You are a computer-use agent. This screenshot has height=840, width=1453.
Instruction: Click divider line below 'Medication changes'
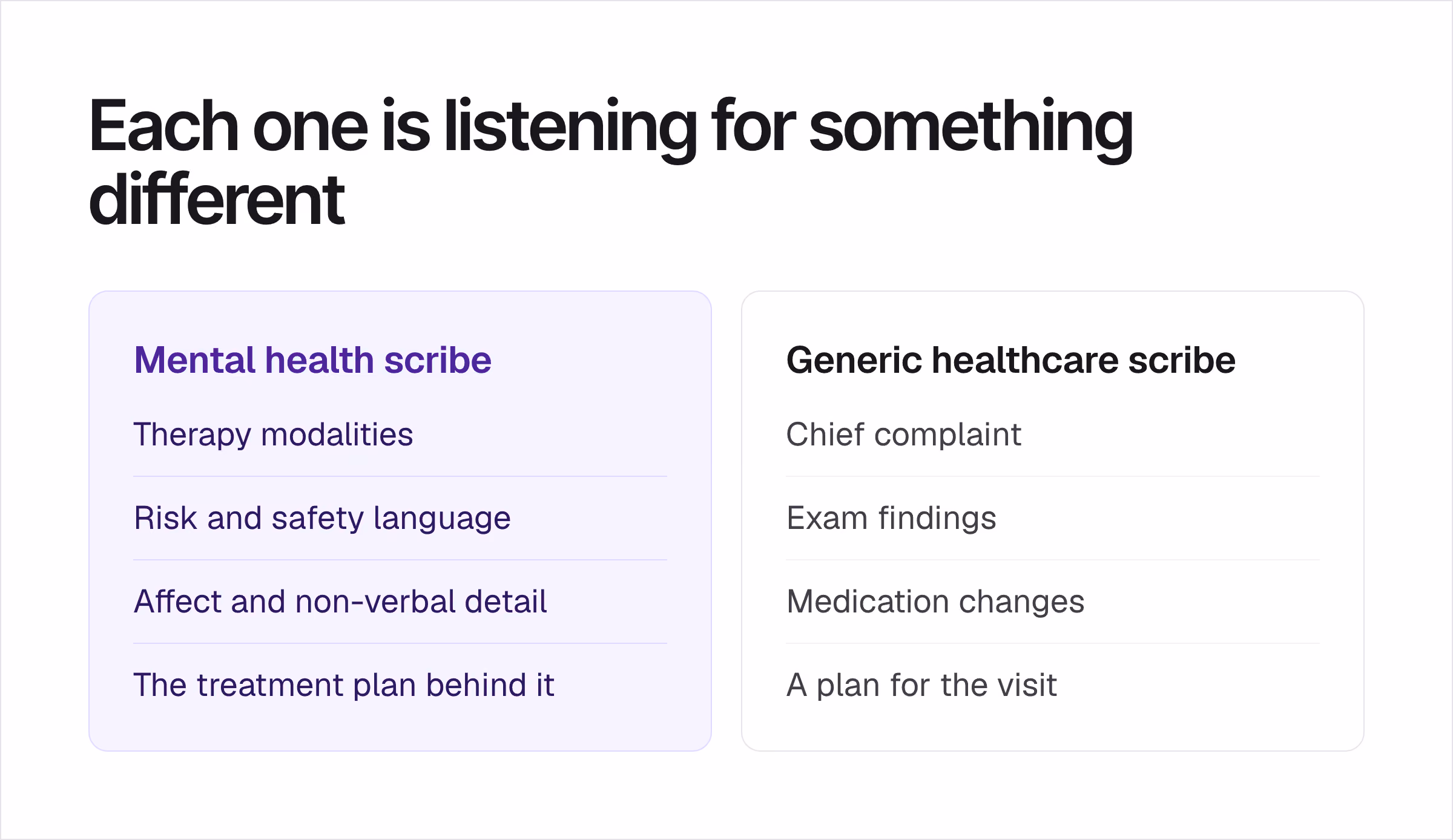pyautogui.click(x=1053, y=643)
